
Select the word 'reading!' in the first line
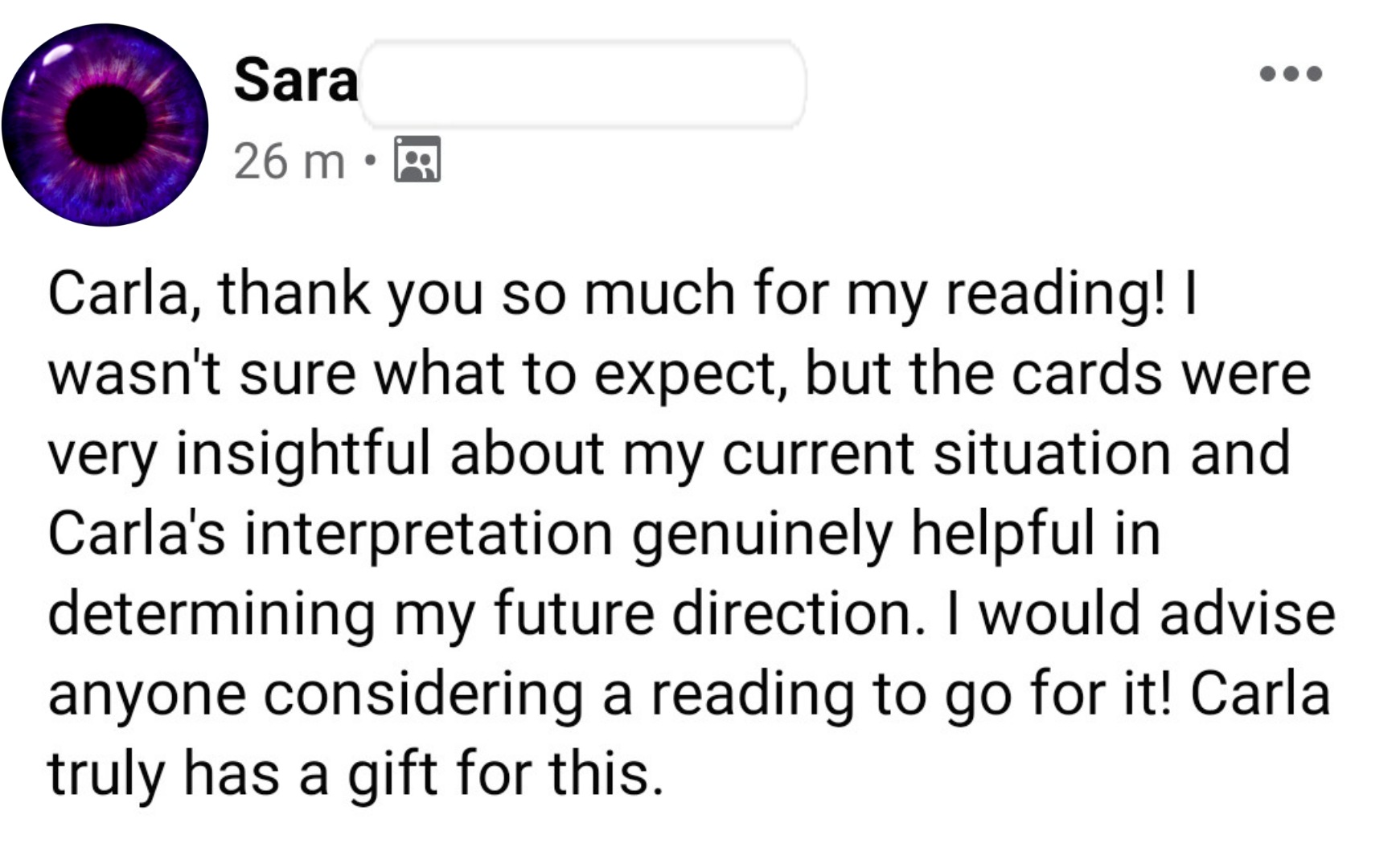point(1054,296)
